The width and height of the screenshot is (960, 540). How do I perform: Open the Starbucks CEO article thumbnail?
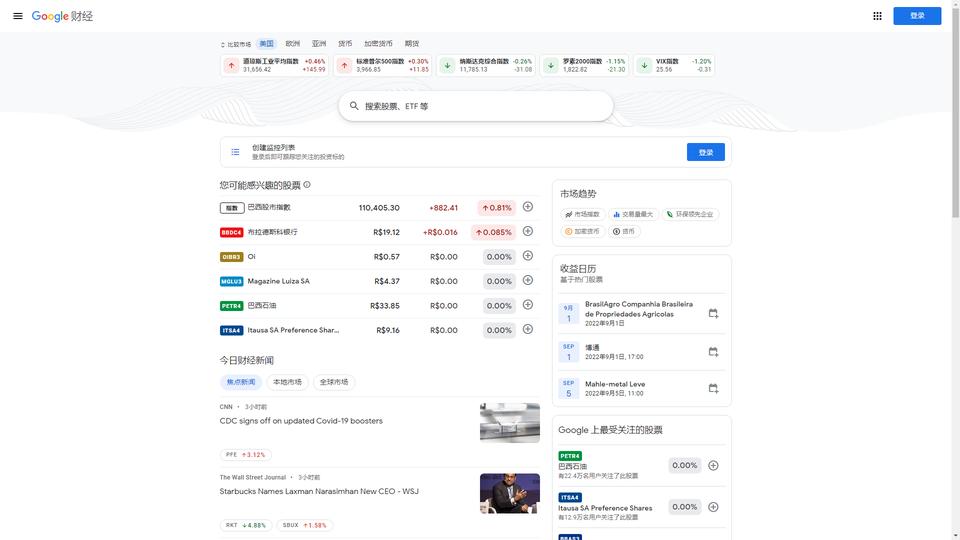coord(509,493)
